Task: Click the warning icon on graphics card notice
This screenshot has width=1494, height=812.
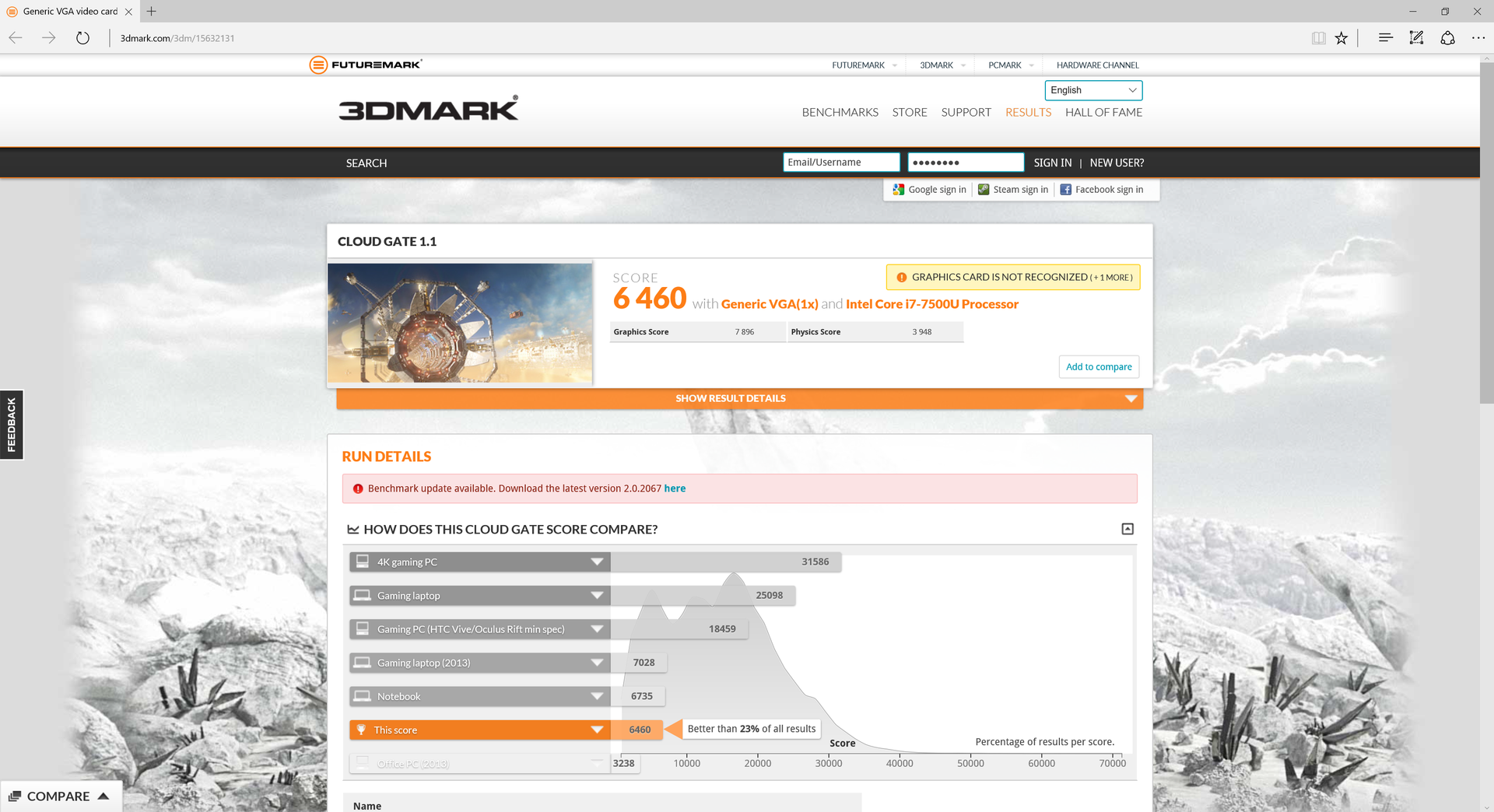Action: pos(902,278)
